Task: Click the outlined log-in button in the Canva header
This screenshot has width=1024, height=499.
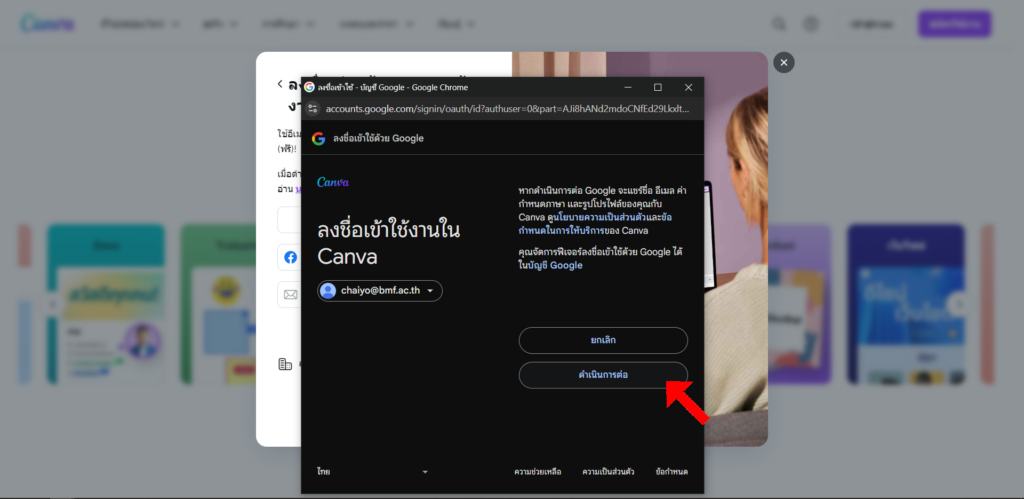Action: pos(871,24)
